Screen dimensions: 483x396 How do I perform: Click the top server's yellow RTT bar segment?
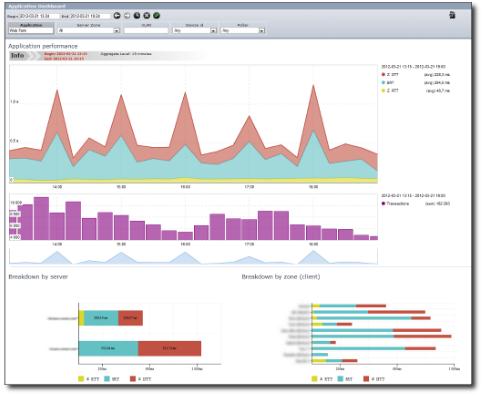click(82, 318)
